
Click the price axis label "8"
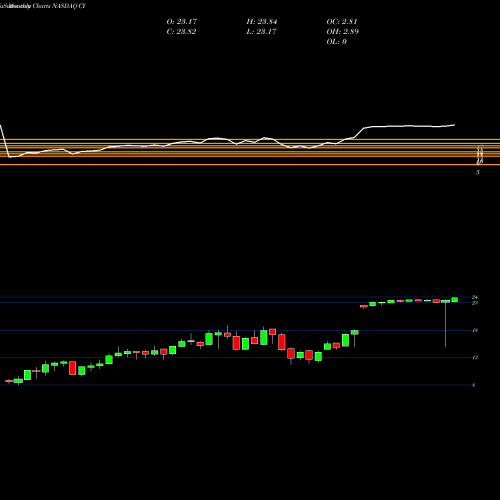(474, 385)
